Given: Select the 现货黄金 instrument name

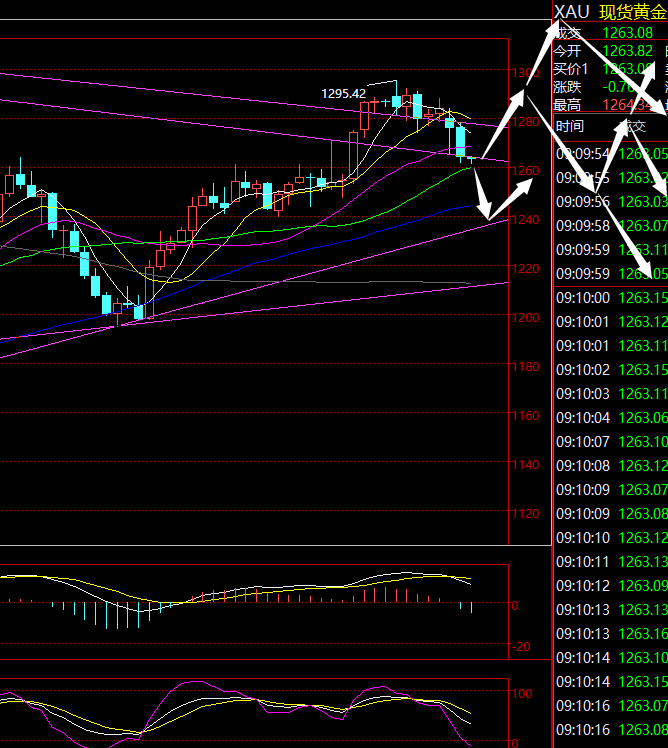Looking at the screenshot, I should (x=632, y=11).
